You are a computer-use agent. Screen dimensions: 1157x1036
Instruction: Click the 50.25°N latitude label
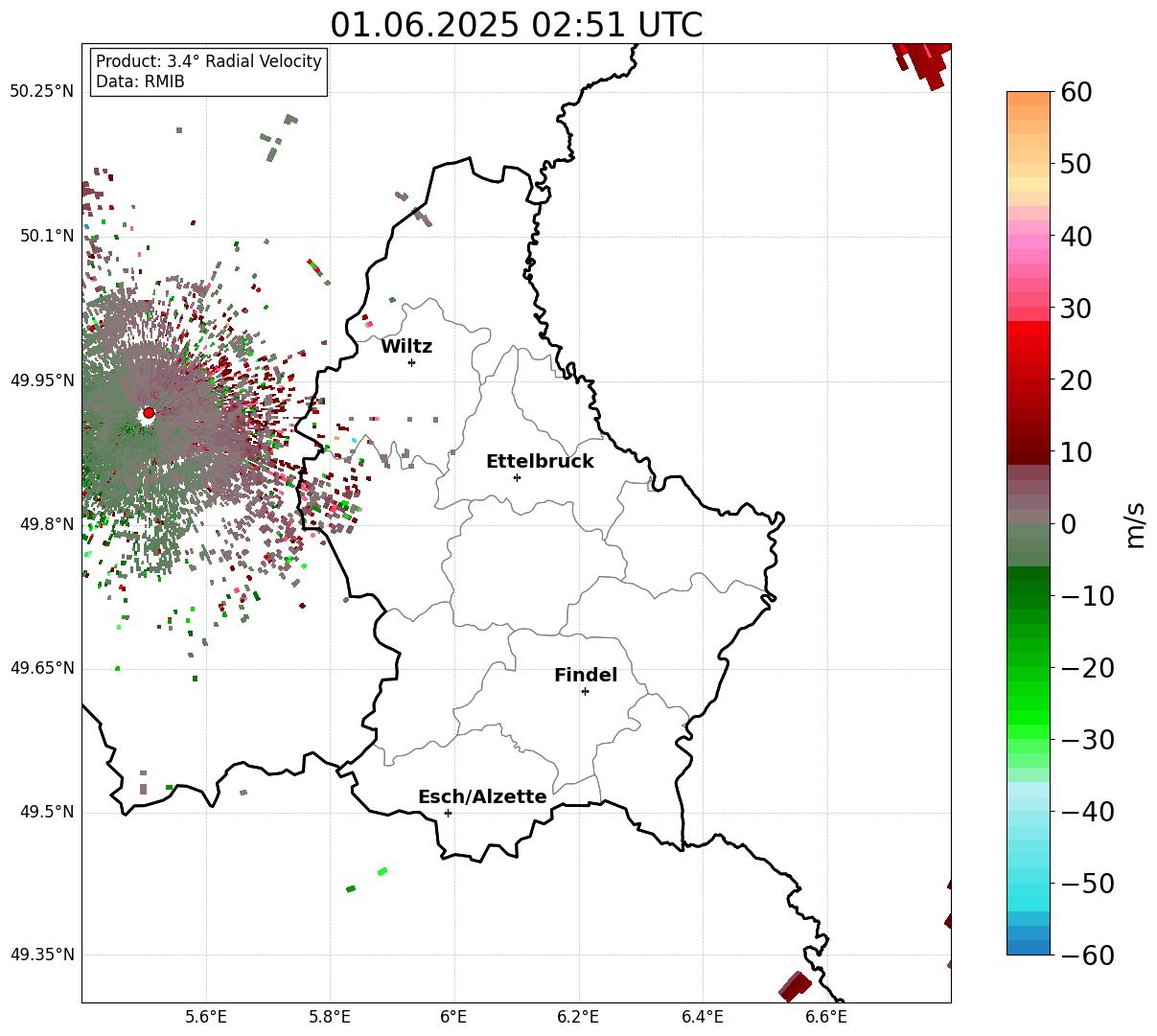tap(41, 92)
